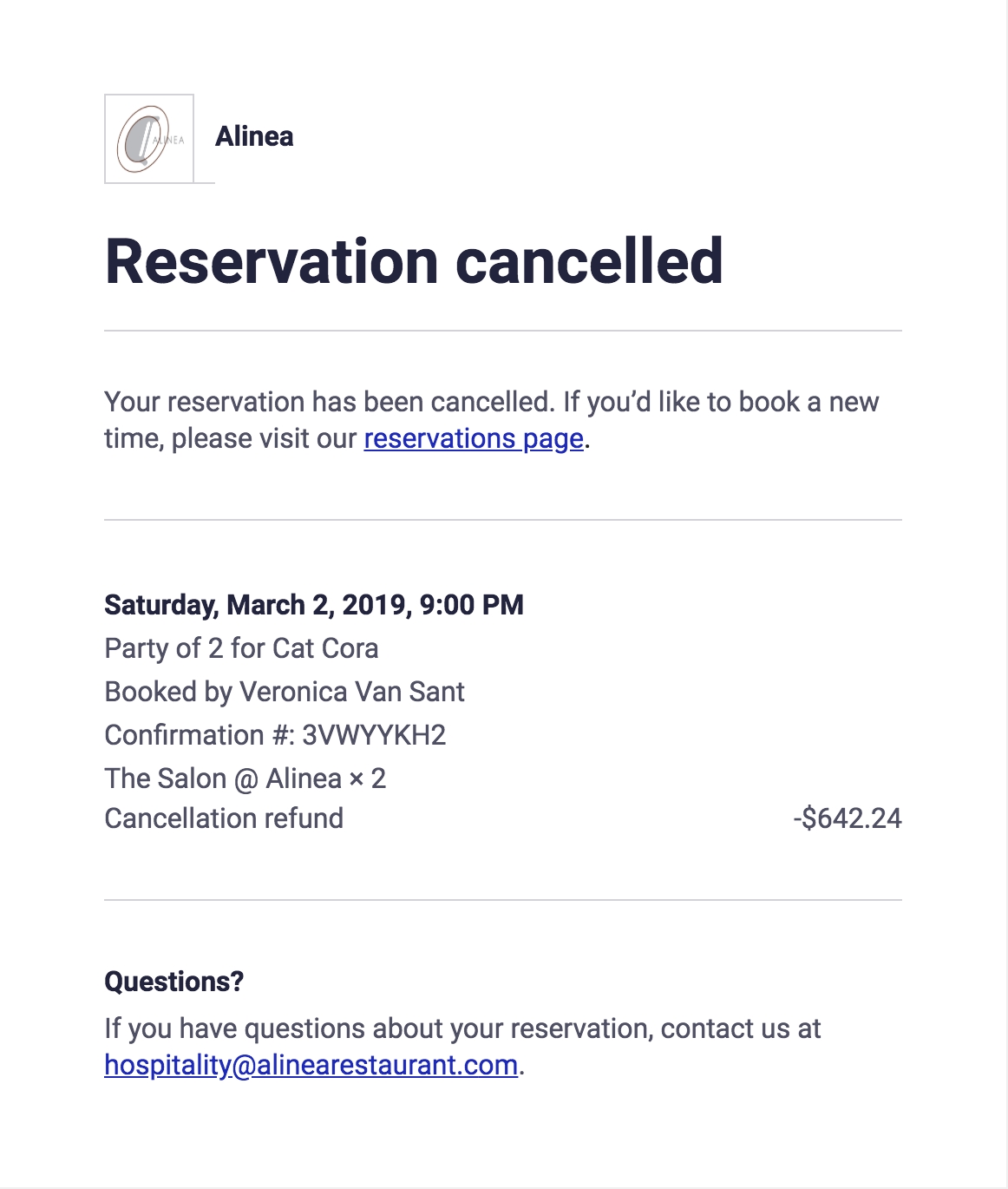1008x1189 pixels.
Task: Click "Your reservation has been cancelled" sentence
Action: tap(328, 402)
